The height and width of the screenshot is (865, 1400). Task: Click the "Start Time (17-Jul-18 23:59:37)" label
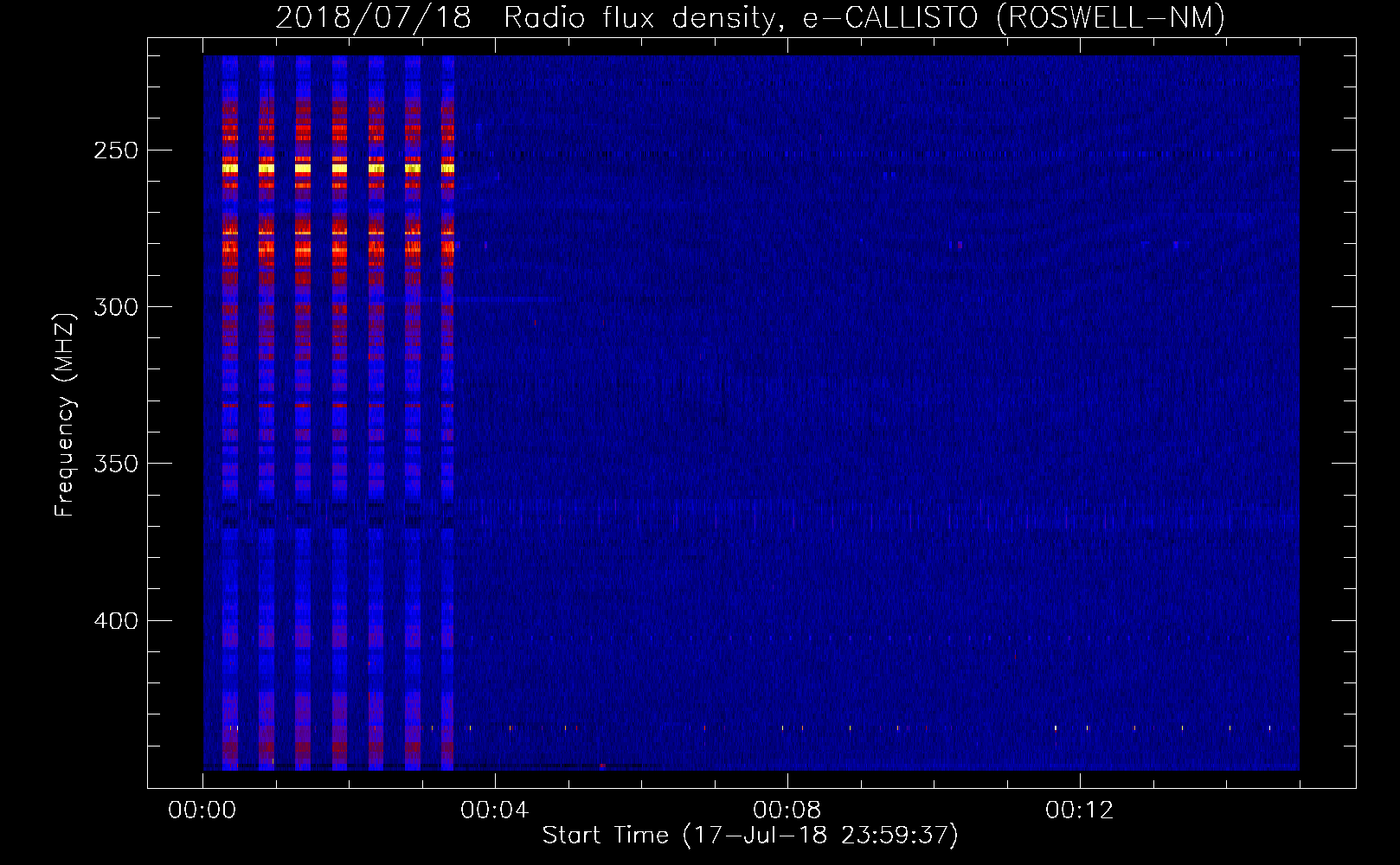(750, 836)
